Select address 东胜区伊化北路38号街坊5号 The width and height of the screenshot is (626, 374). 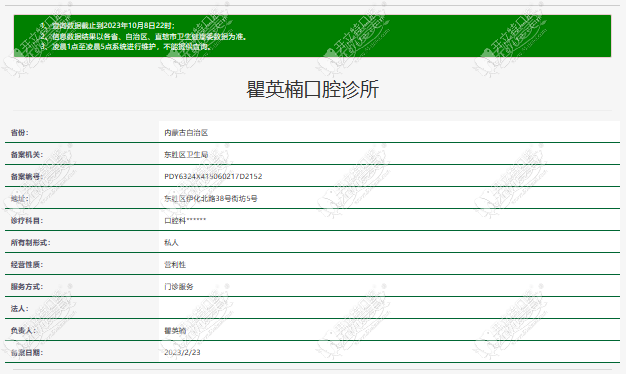click(211, 198)
